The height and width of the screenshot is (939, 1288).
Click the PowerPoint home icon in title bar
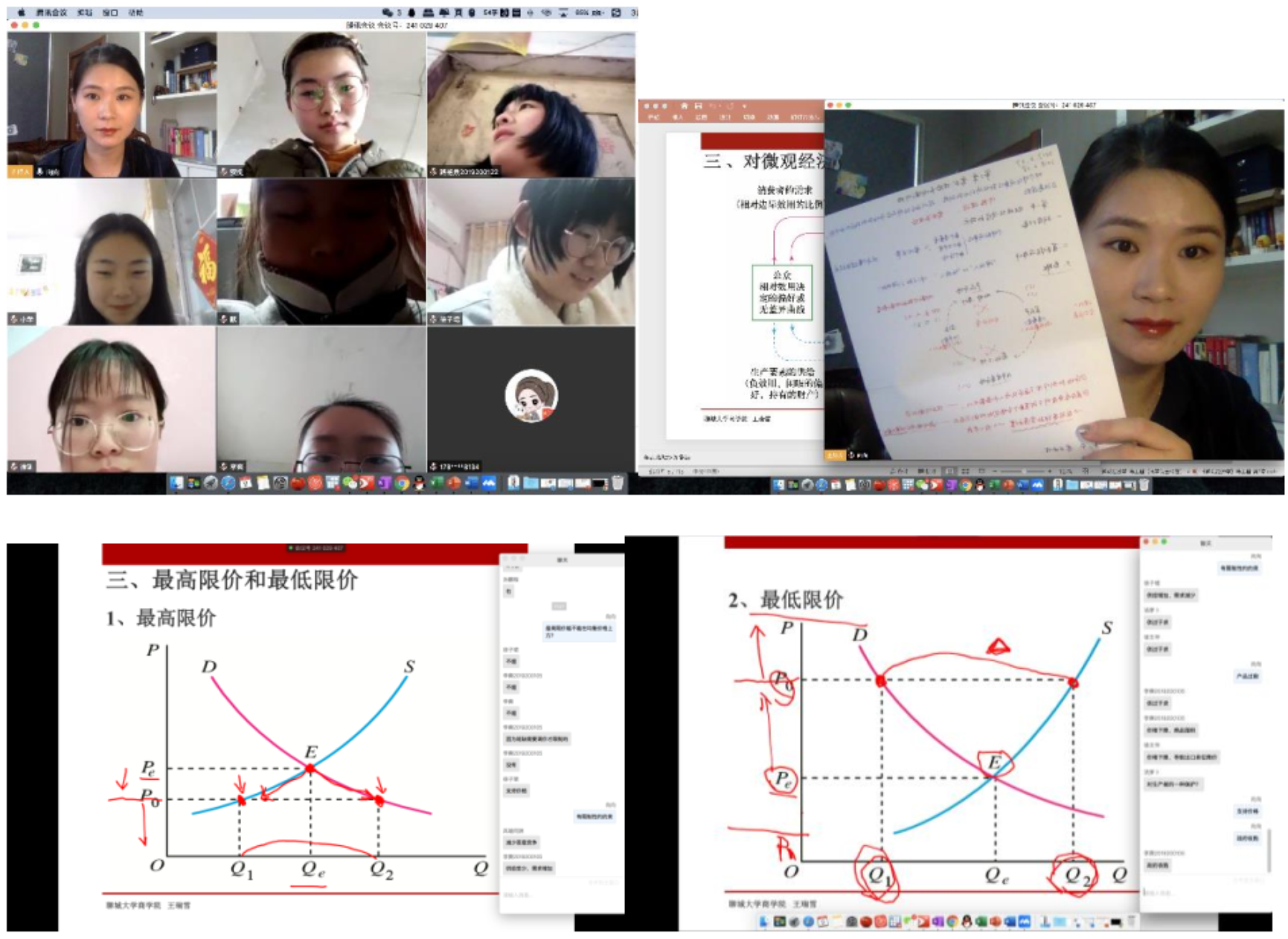pyautogui.click(x=685, y=106)
